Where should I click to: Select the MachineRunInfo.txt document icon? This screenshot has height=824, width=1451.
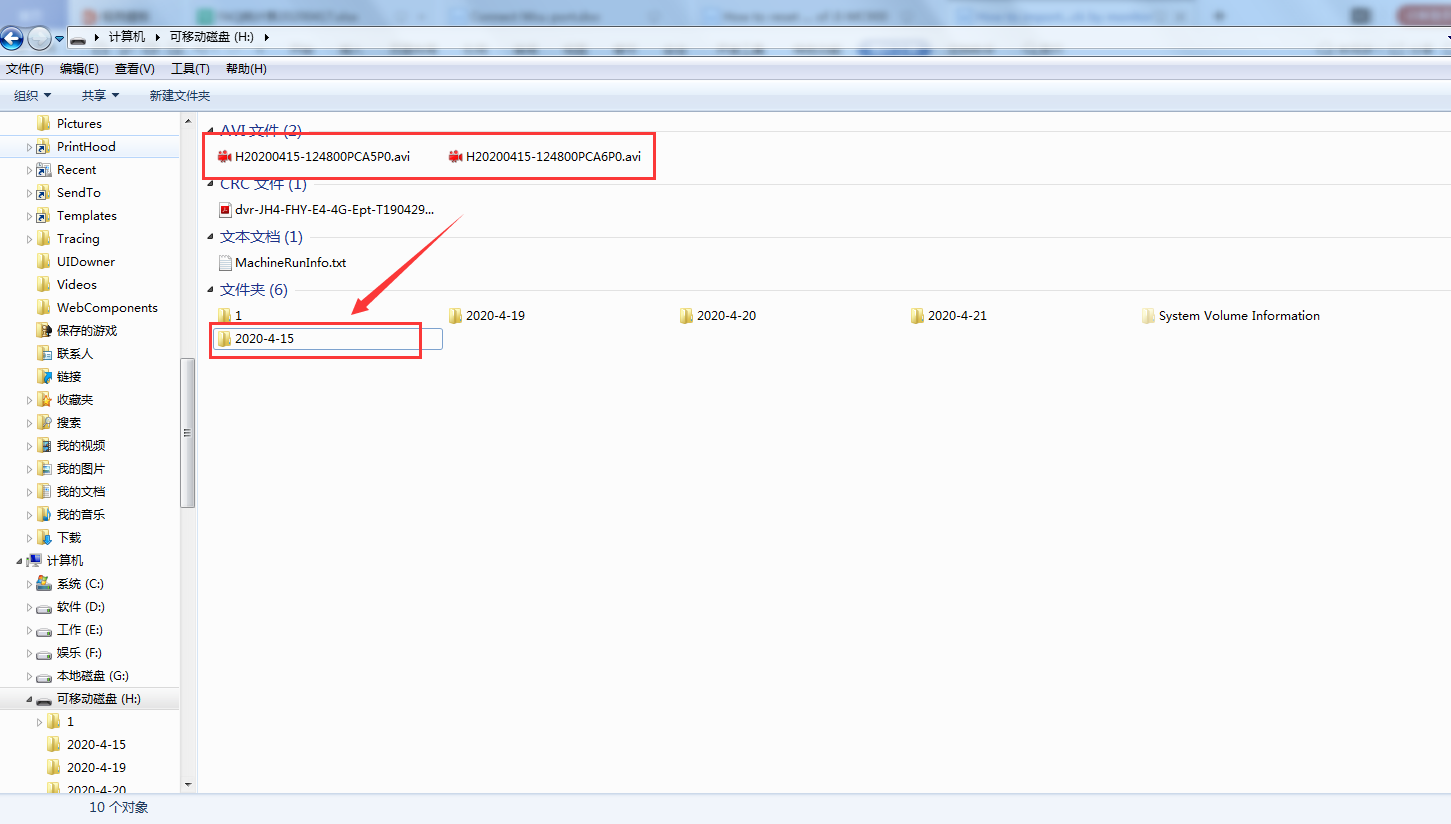point(225,263)
